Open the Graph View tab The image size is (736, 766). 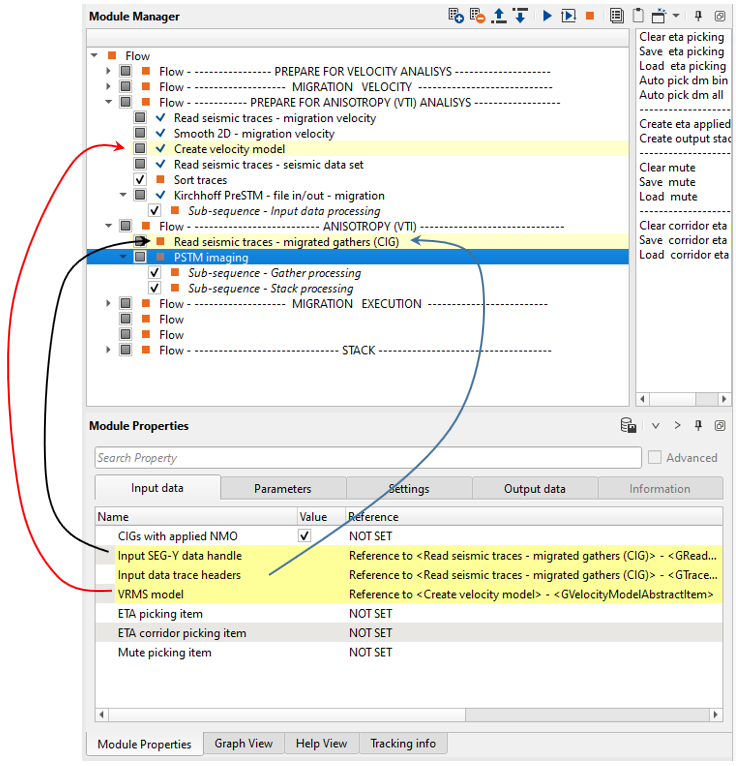pos(244,744)
